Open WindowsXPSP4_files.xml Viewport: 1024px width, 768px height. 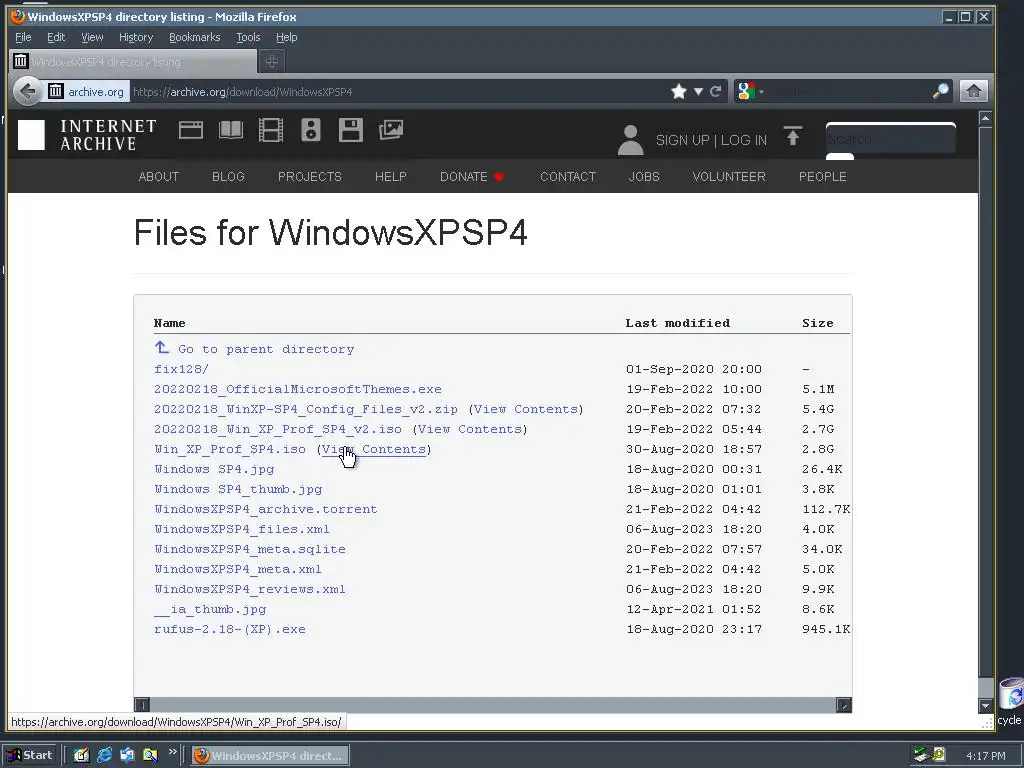[x=242, y=530]
